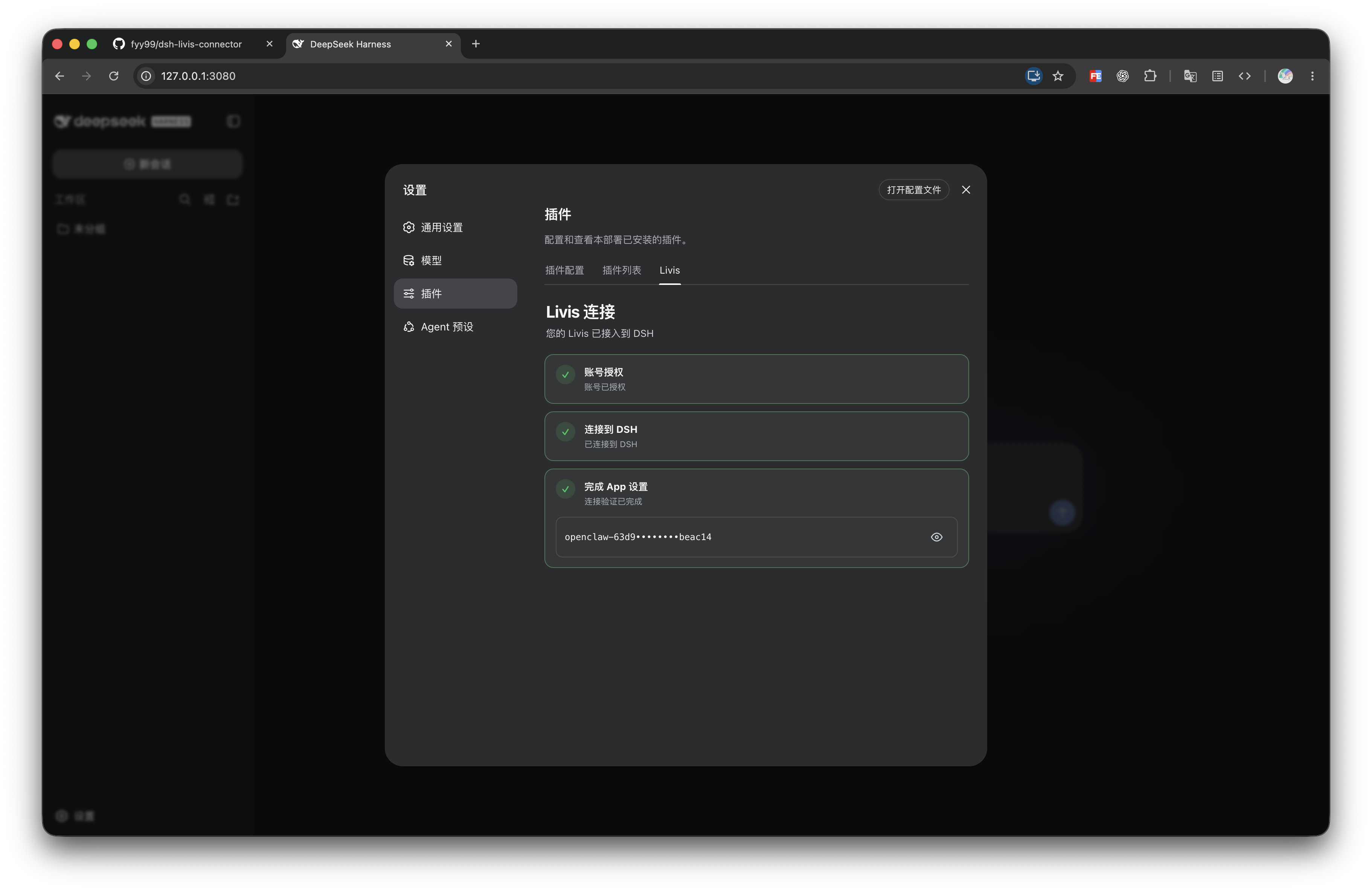
Task: Click the 完成 App 设置 check icon
Action: [565, 489]
